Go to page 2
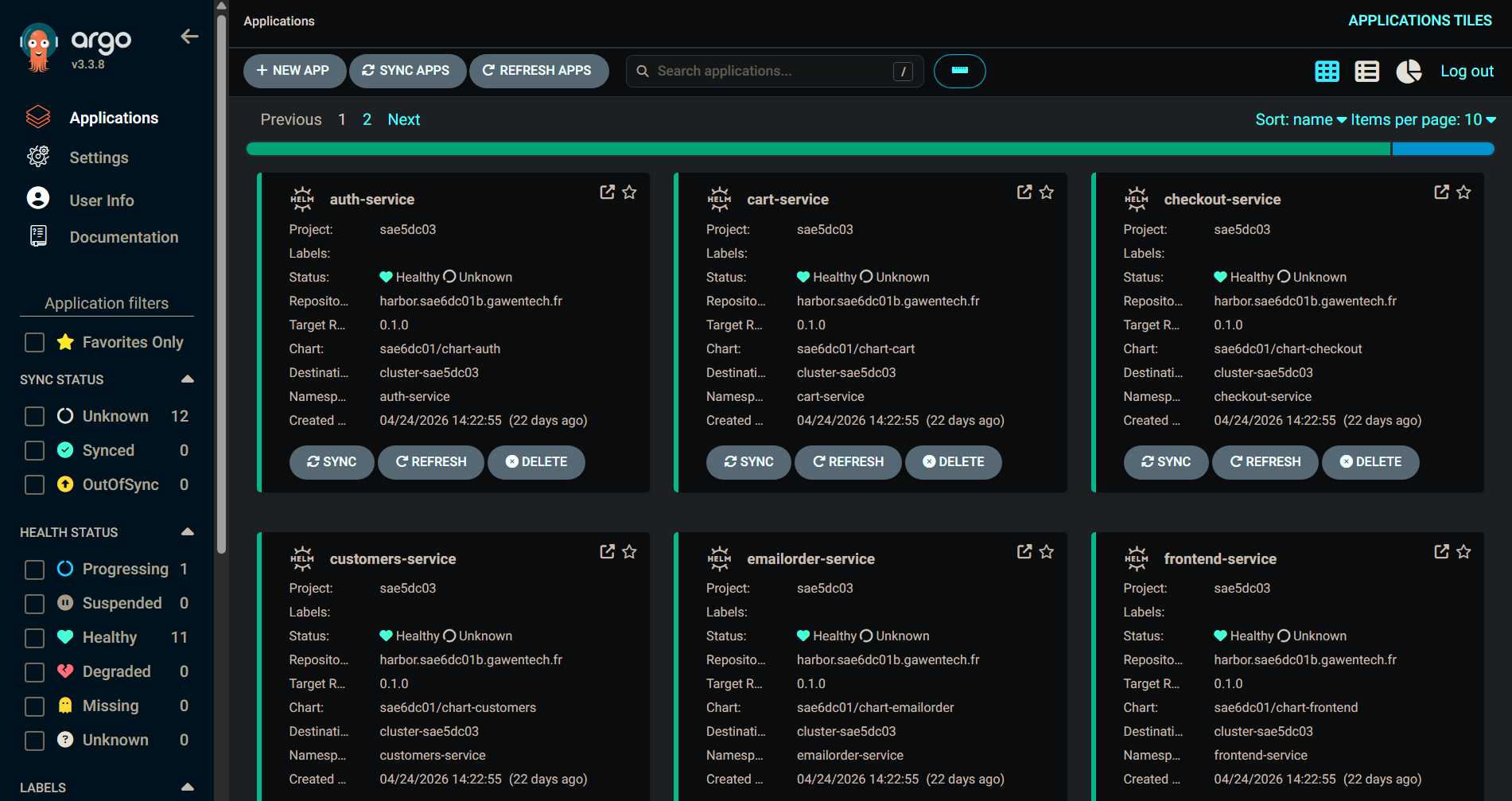 [x=367, y=119]
